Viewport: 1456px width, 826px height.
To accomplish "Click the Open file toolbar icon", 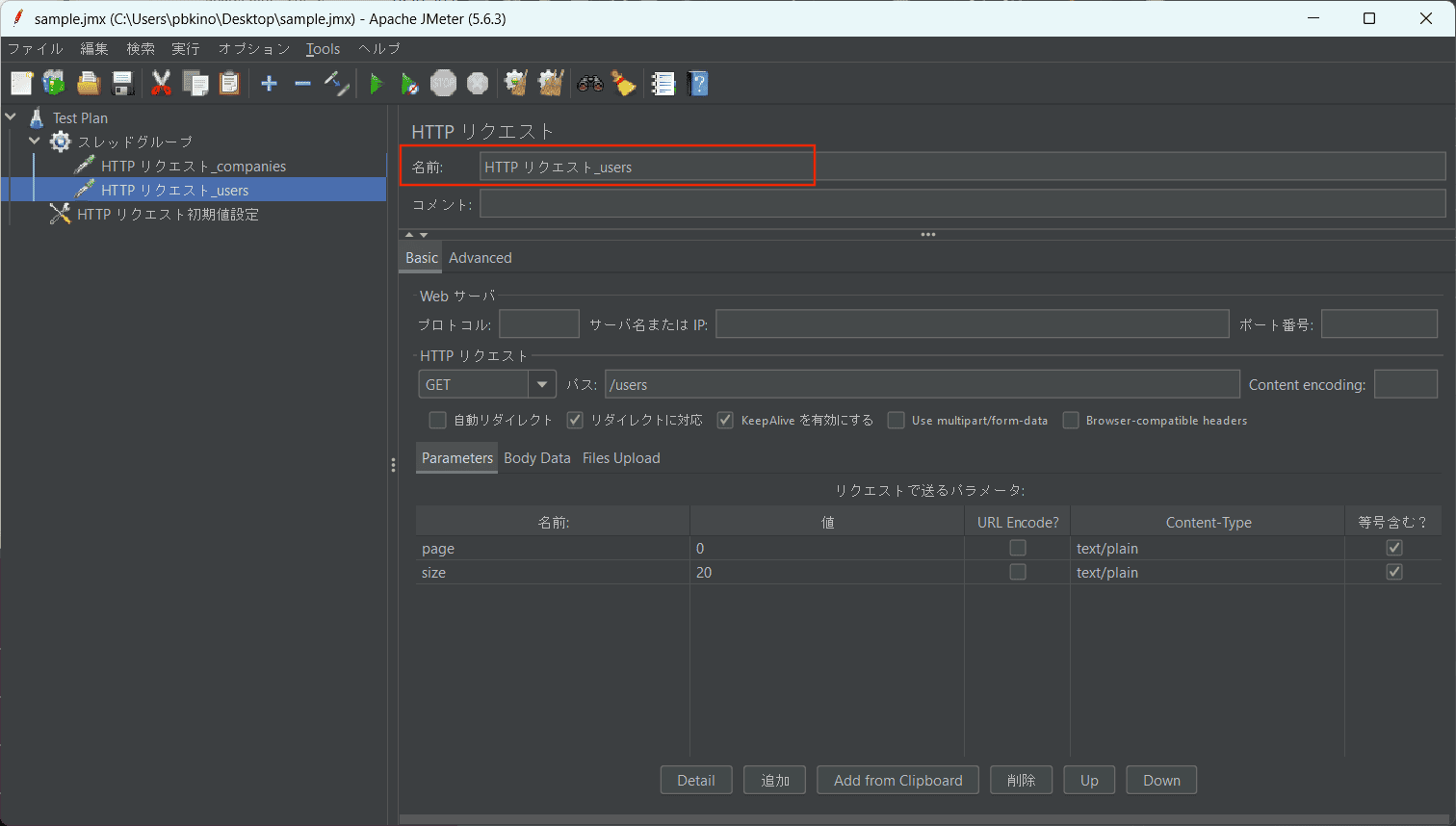I will pyautogui.click(x=89, y=84).
